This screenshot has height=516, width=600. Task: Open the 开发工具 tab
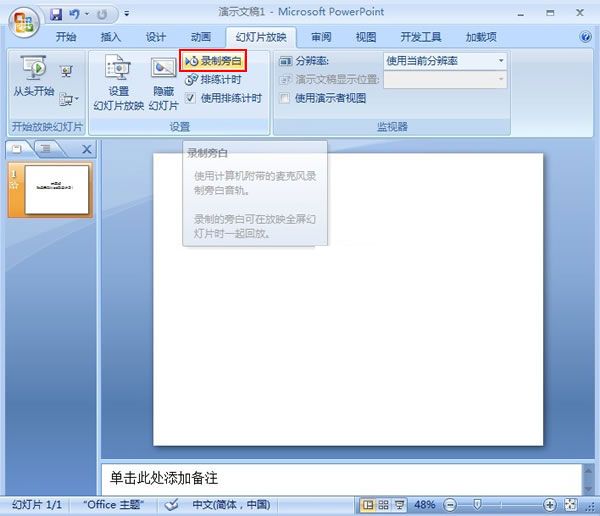pos(421,37)
